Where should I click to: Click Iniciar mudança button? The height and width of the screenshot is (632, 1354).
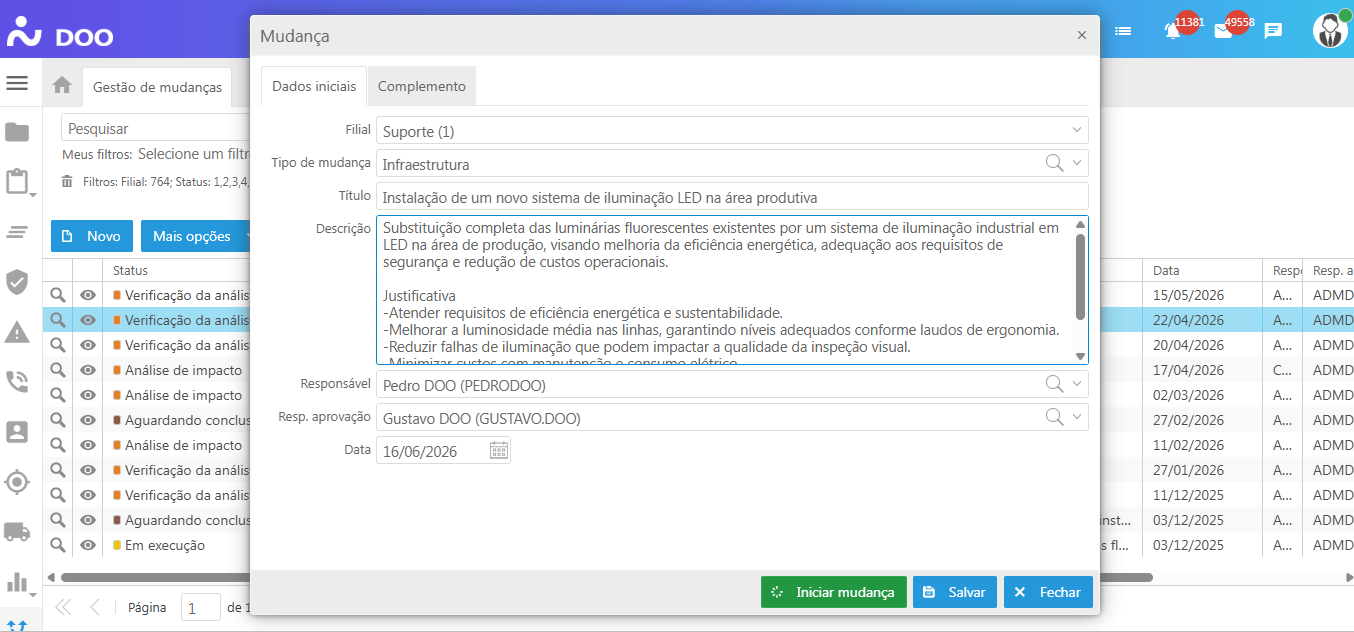pyautogui.click(x=834, y=592)
